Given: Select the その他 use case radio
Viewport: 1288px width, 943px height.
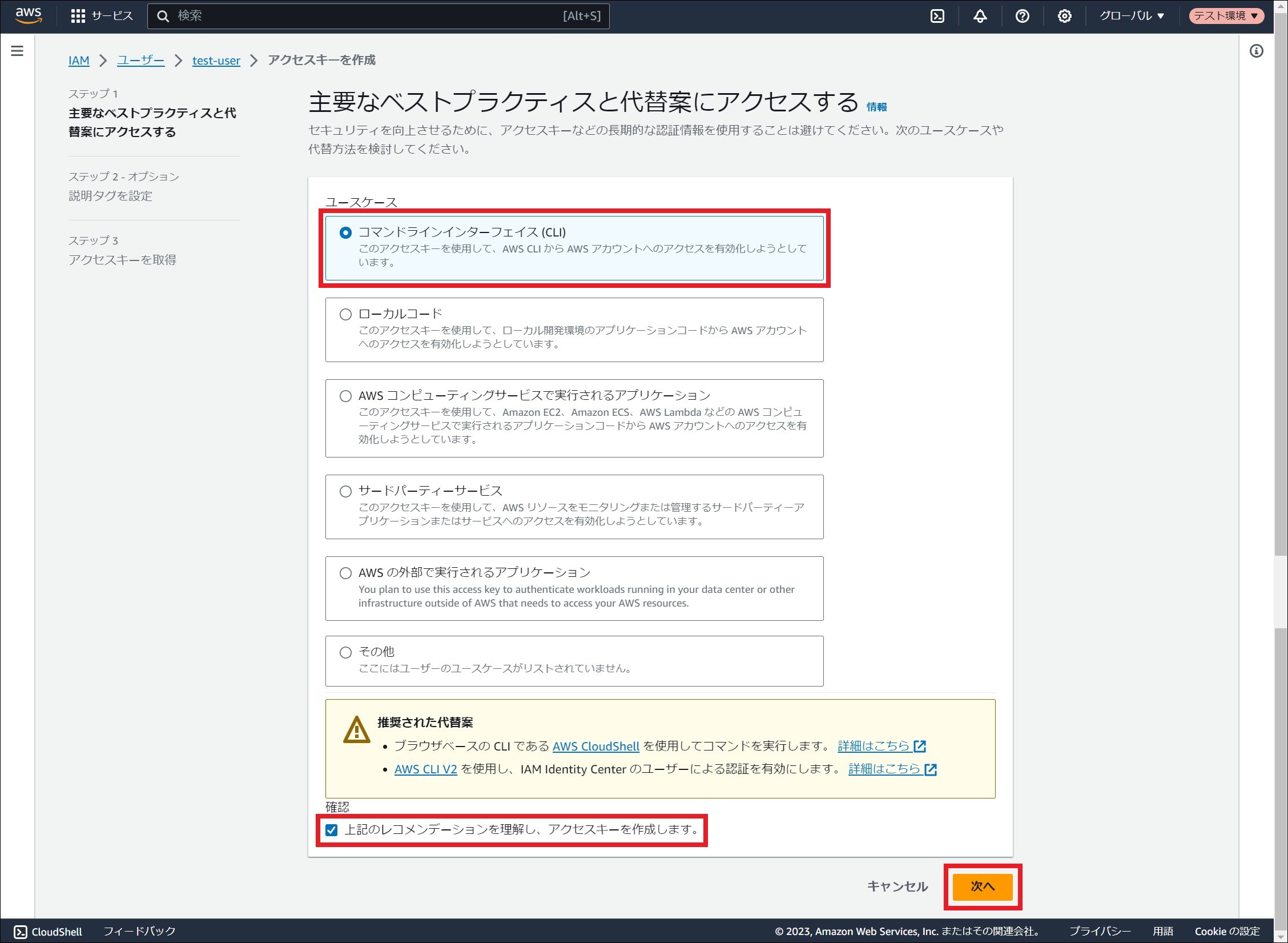Looking at the screenshot, I should [x=345, y=652].
